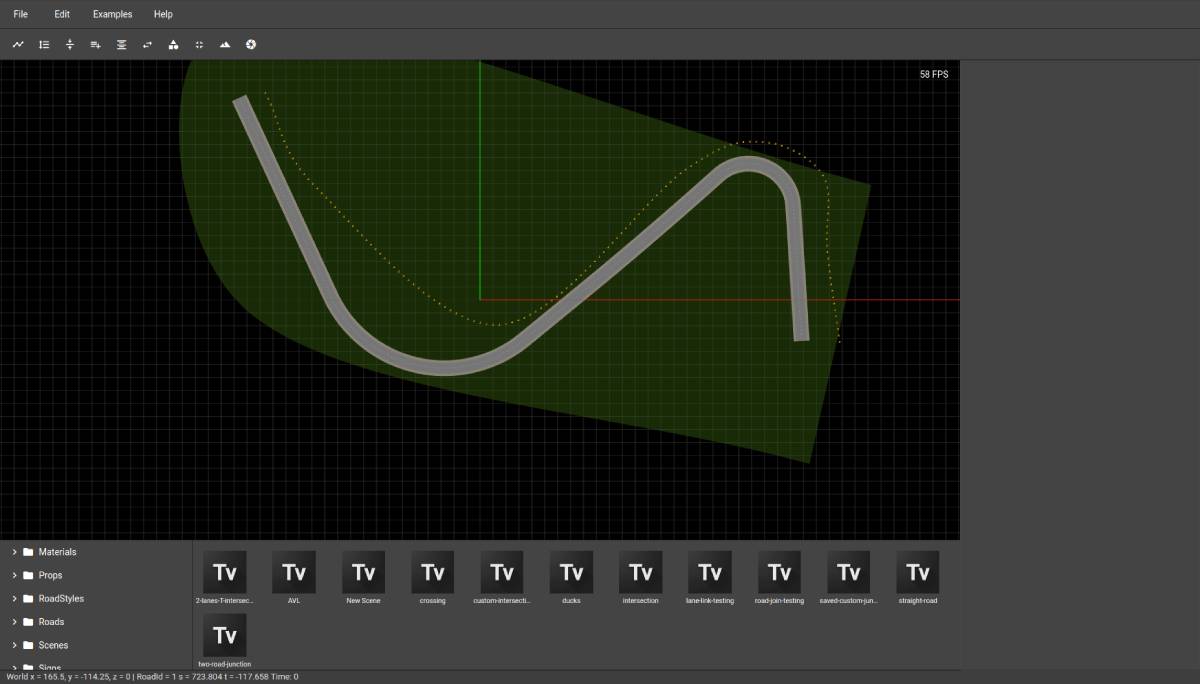Open the File menu
This screenshot has width=1200, height=684.
click(21, 14)
